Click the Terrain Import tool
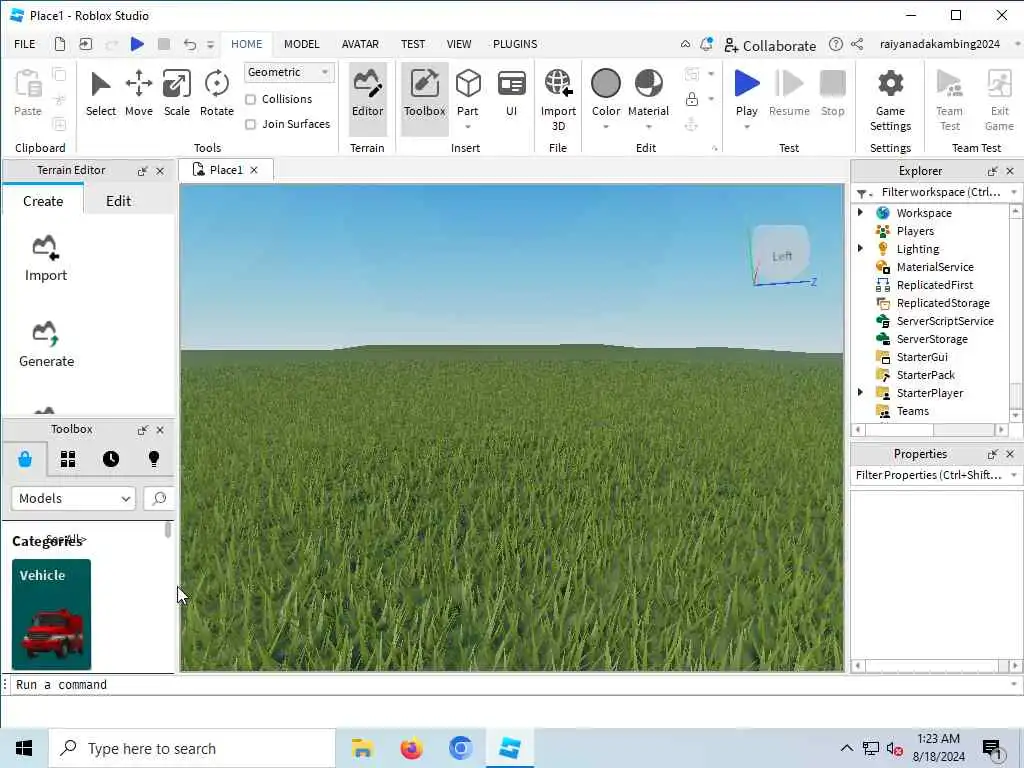 46,258
